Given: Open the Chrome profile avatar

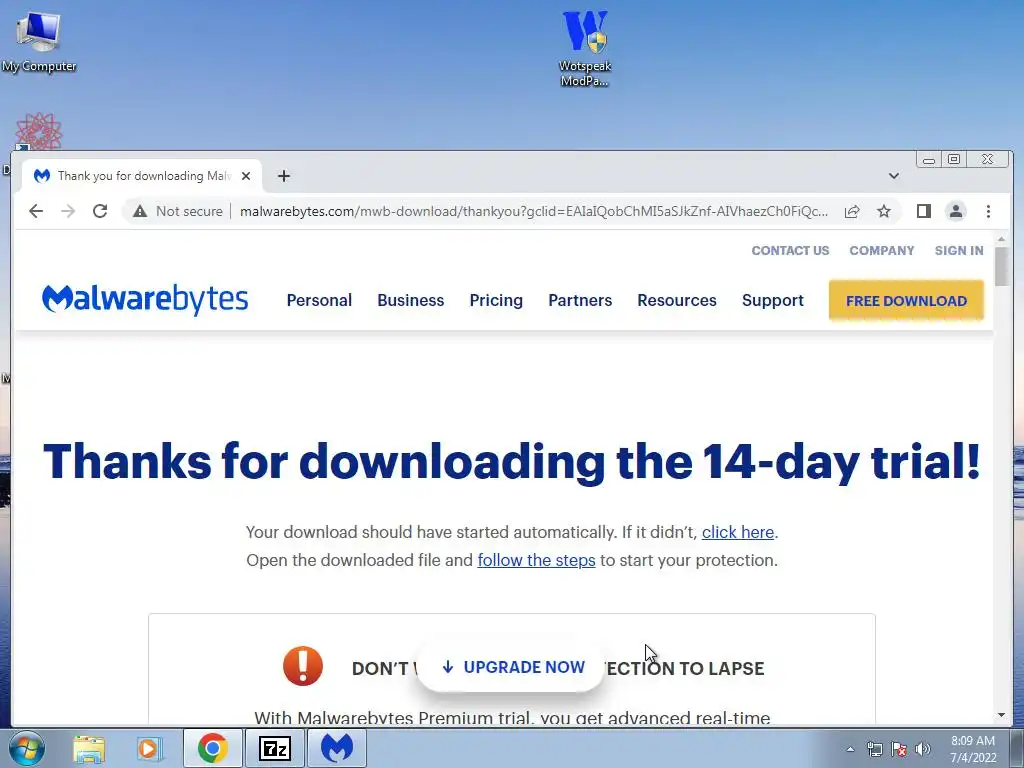Looking at the screenshot, I should [x=955, y=211].
